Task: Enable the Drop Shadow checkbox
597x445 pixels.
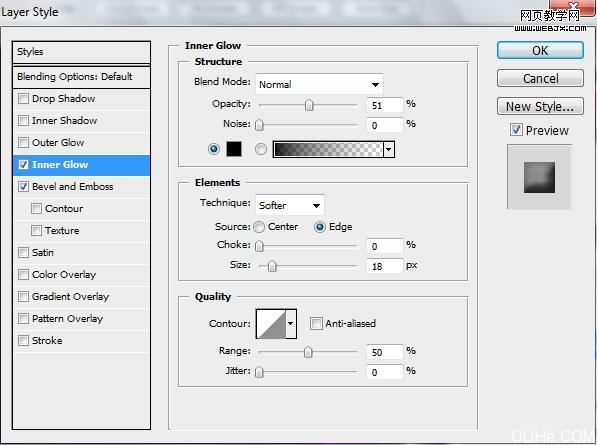Action: [x=24, y=99]
